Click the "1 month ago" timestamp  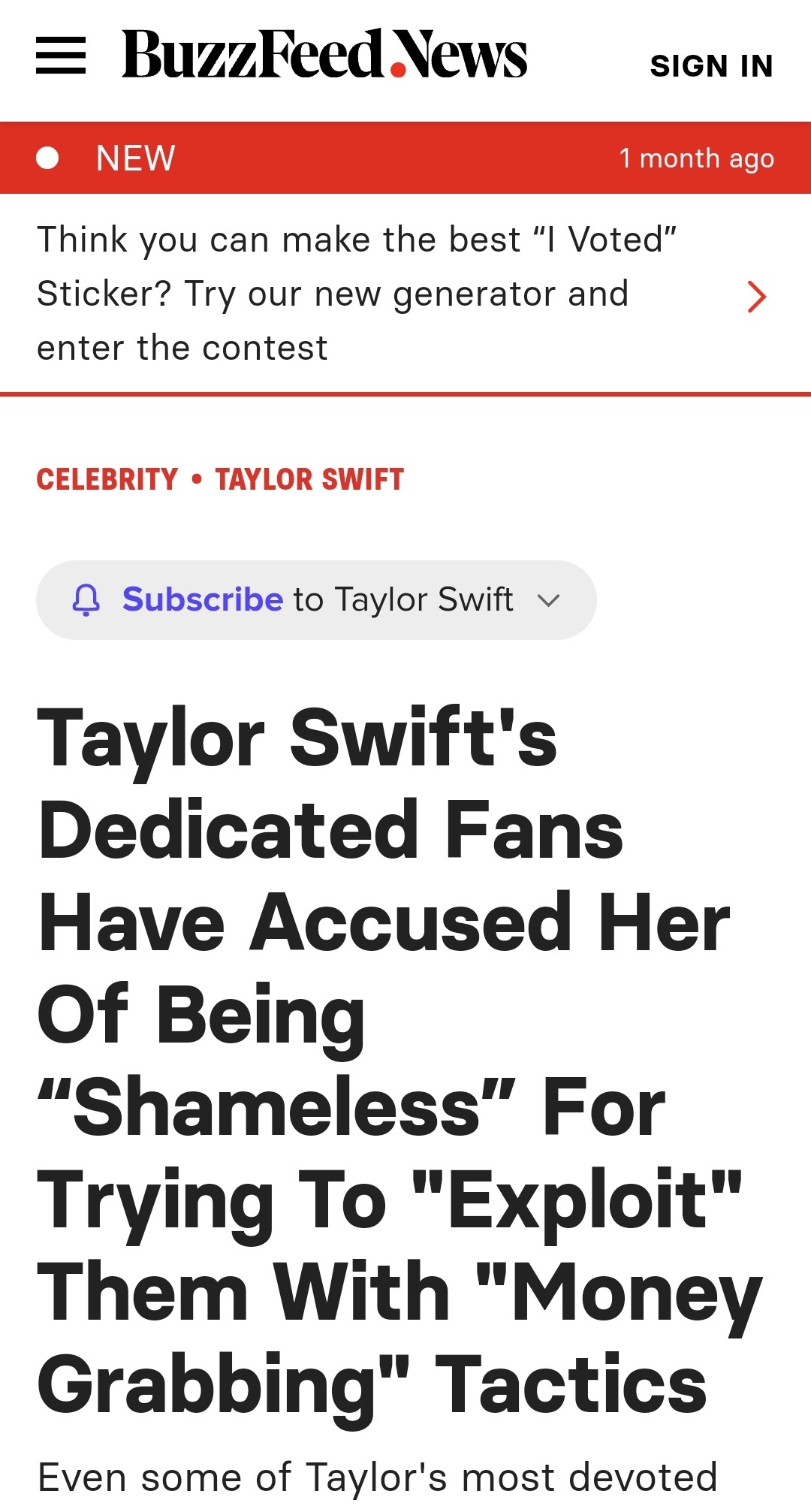[x=696, y=158]
